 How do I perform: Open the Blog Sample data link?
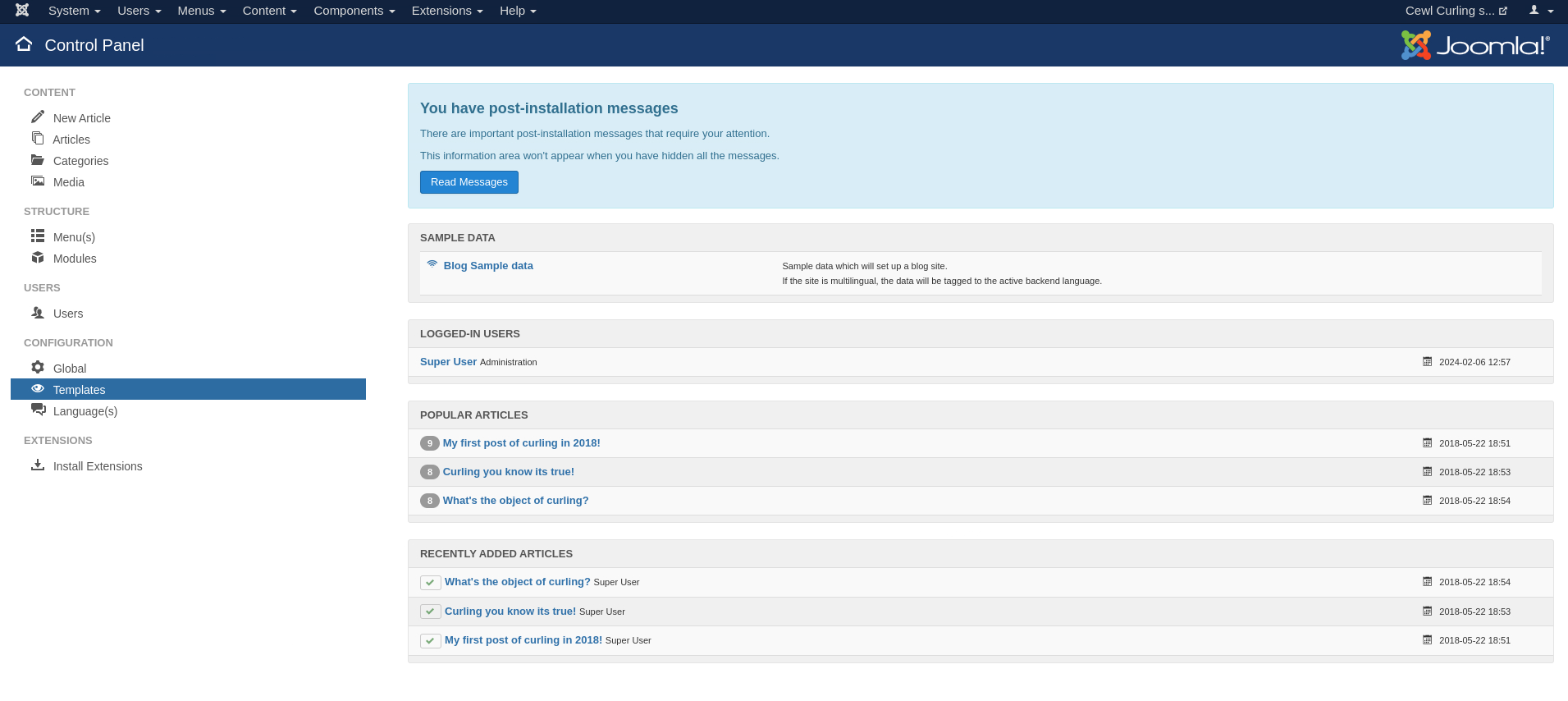[488, 265]
